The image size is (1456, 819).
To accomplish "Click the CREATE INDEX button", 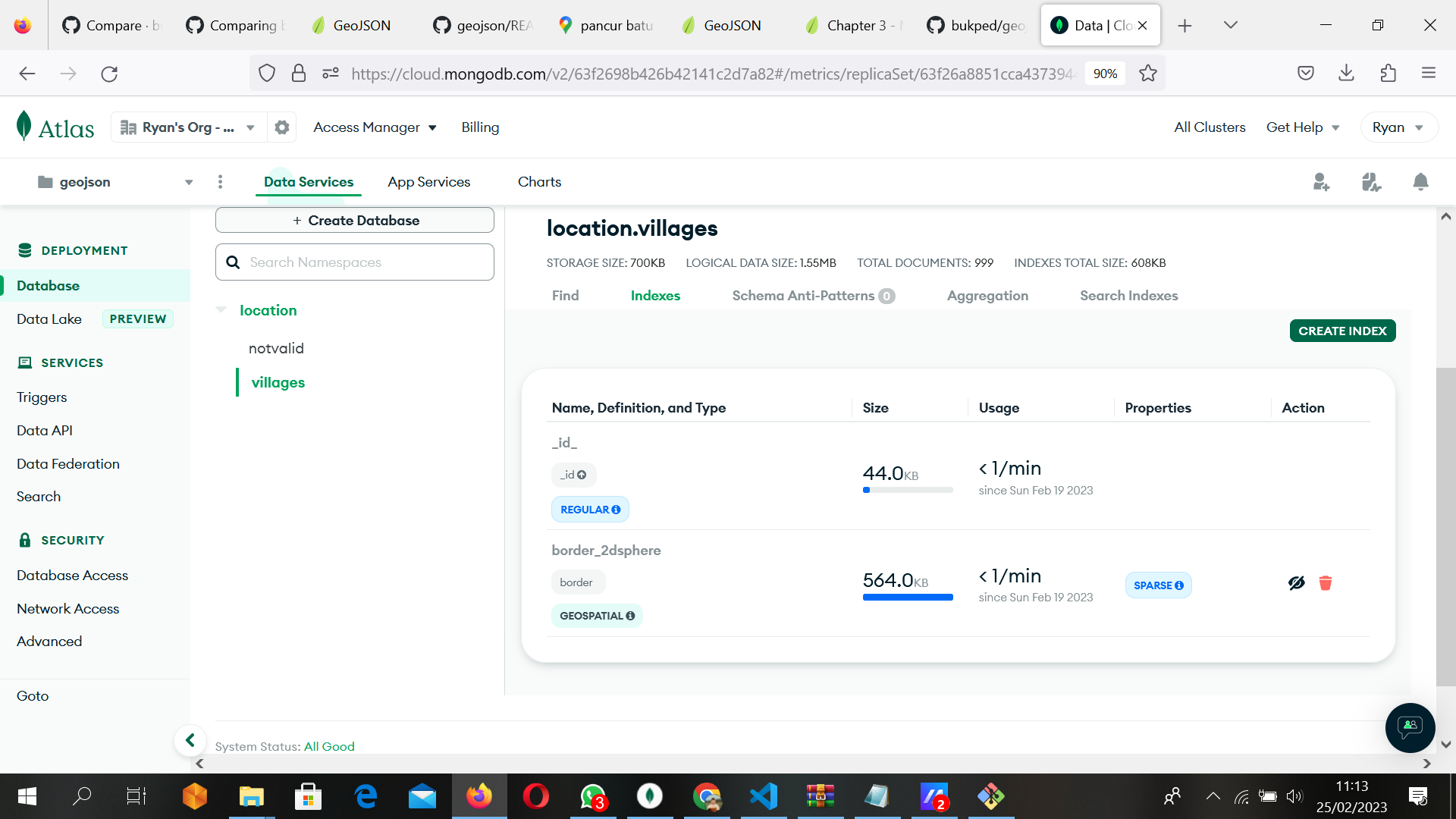I will (x=1342, y=331).
